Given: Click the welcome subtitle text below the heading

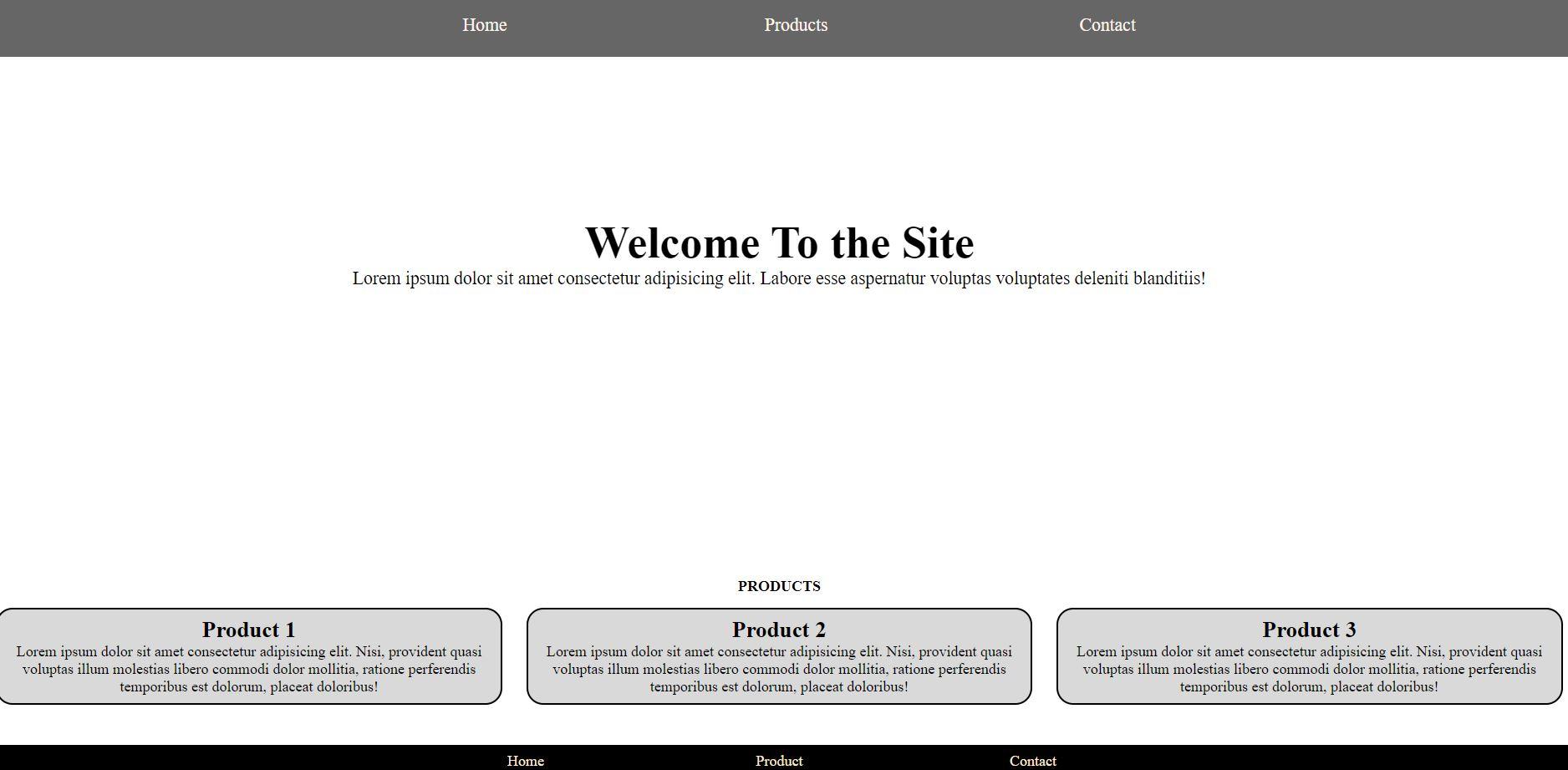Looking at the screenshot, I should (779, 278).
